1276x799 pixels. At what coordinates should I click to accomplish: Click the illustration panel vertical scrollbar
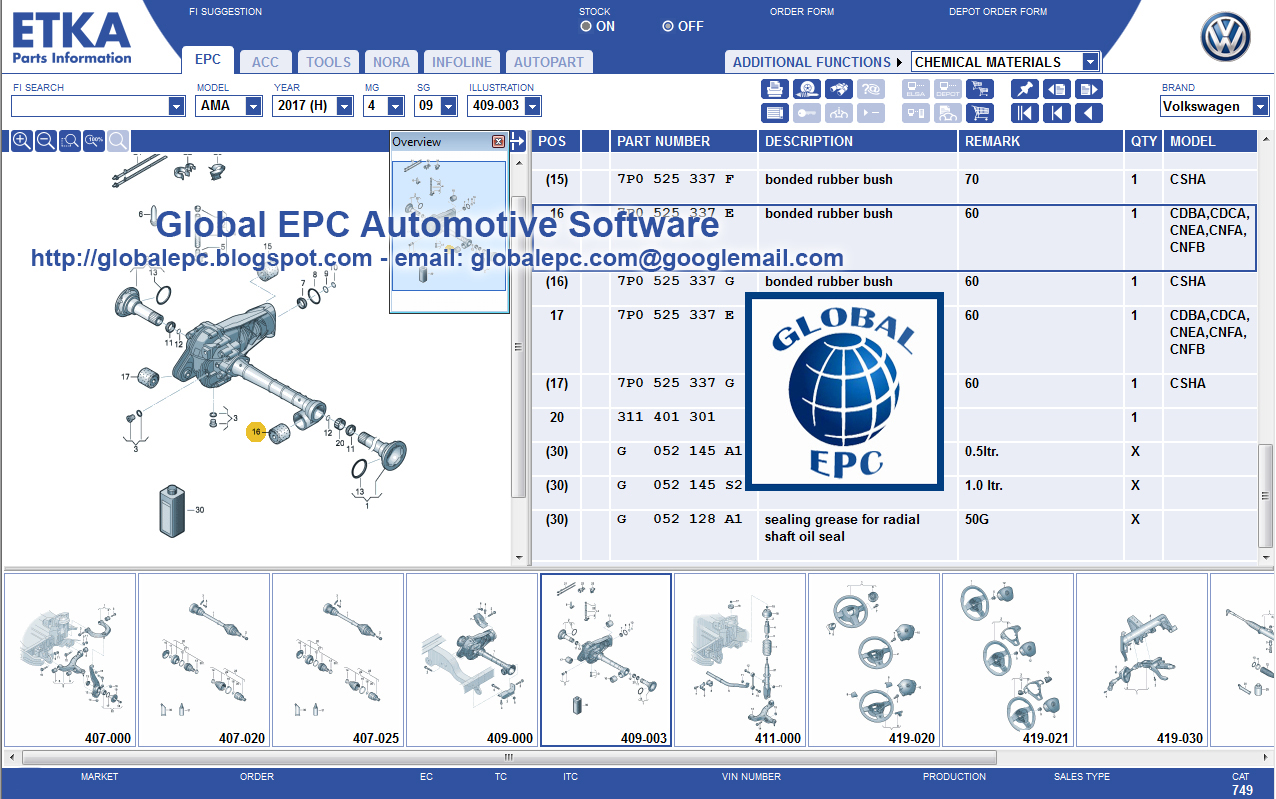(x=518, y=348)
